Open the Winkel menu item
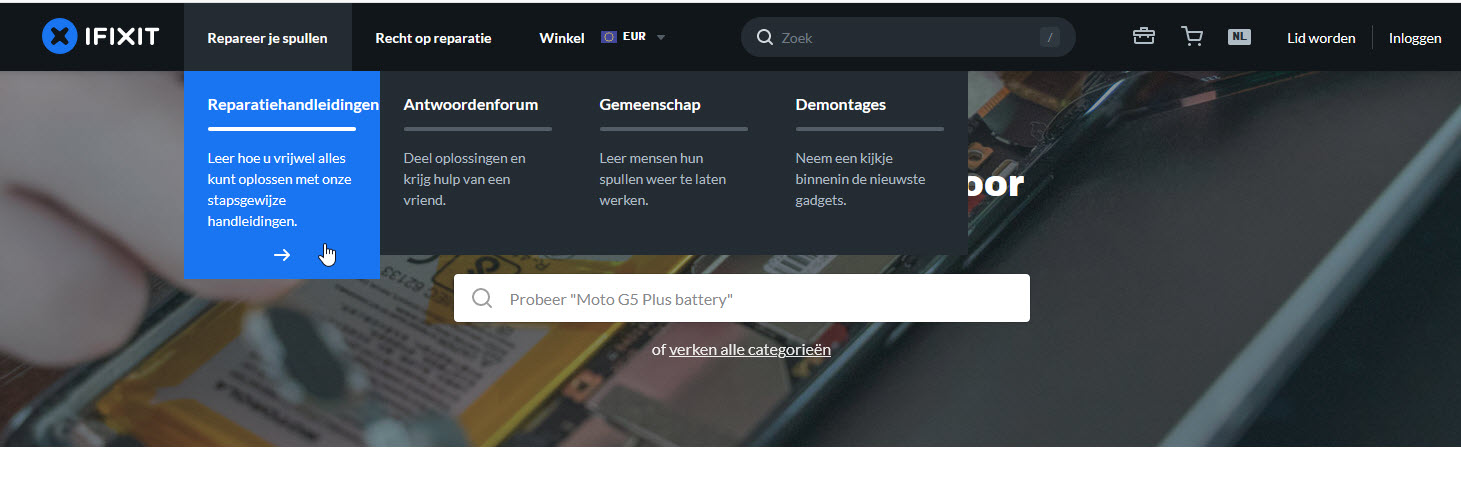1461x498 pixels. coord(562,38)
